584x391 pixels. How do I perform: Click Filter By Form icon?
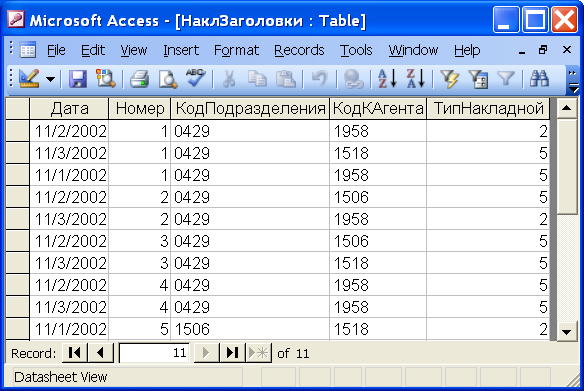478,79
